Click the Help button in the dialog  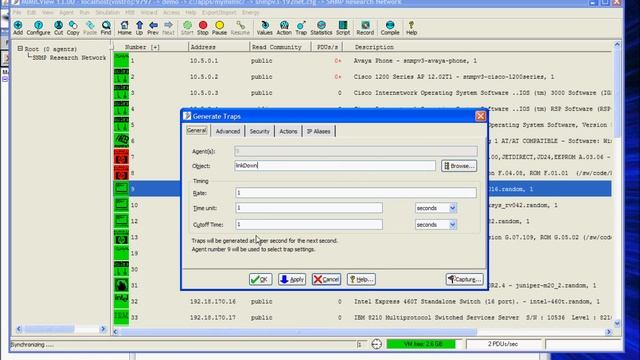click(x=361, y=279)
